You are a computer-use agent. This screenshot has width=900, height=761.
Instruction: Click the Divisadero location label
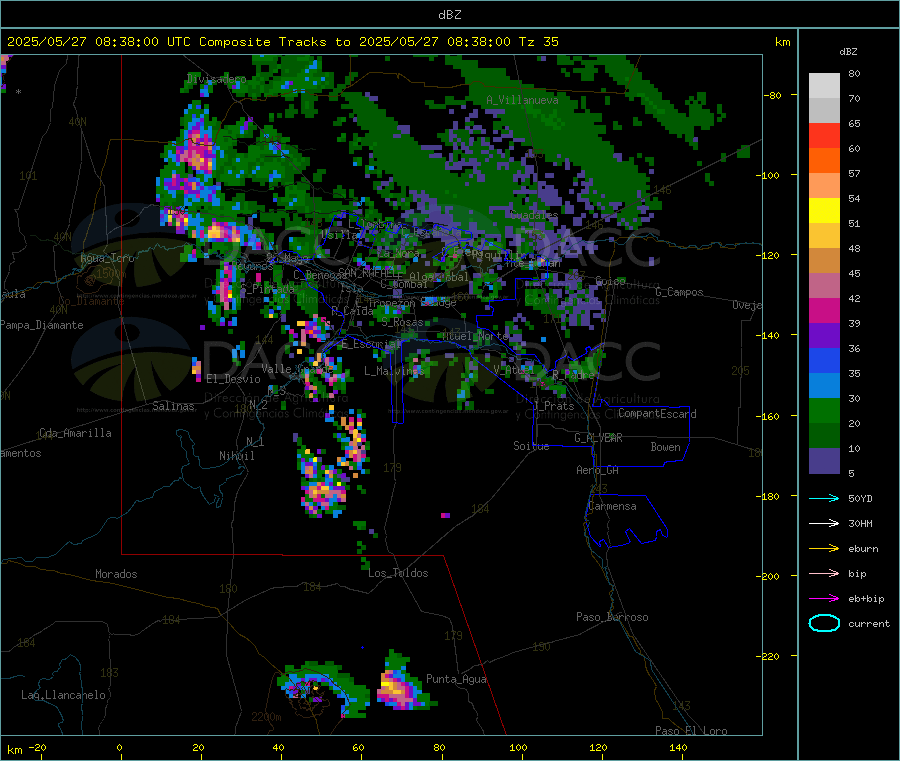(216, 79)
